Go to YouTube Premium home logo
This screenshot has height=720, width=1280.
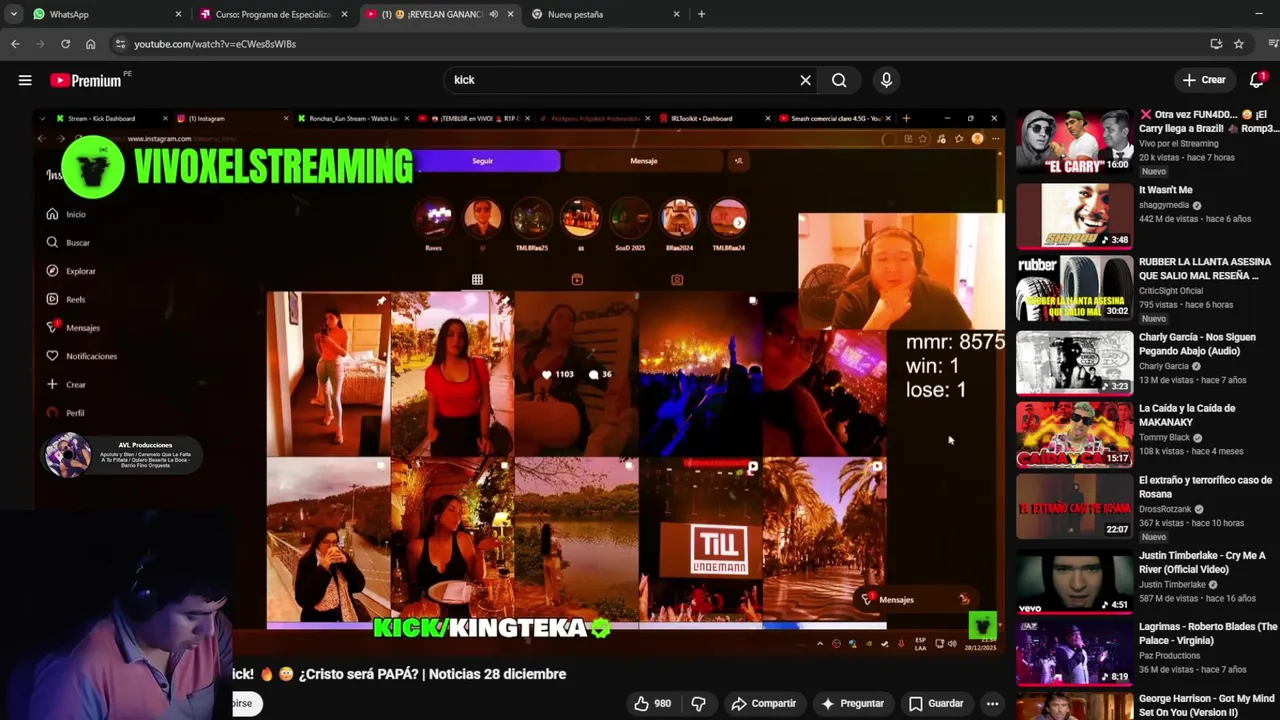click(86, 80)
